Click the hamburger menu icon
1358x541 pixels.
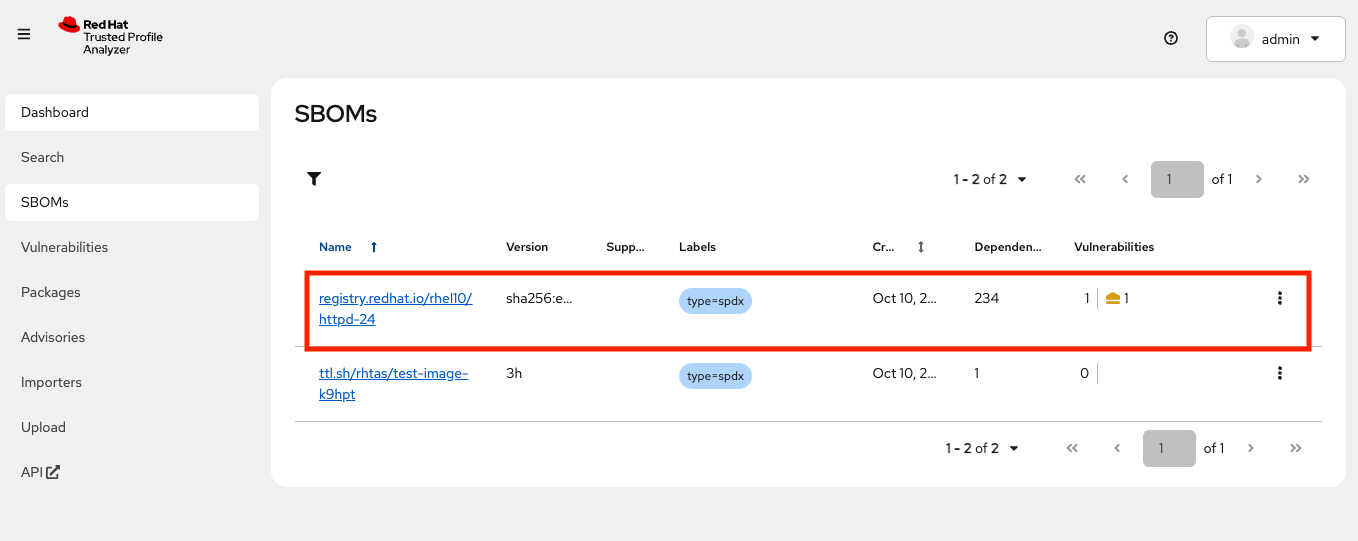tap(24, 34)
